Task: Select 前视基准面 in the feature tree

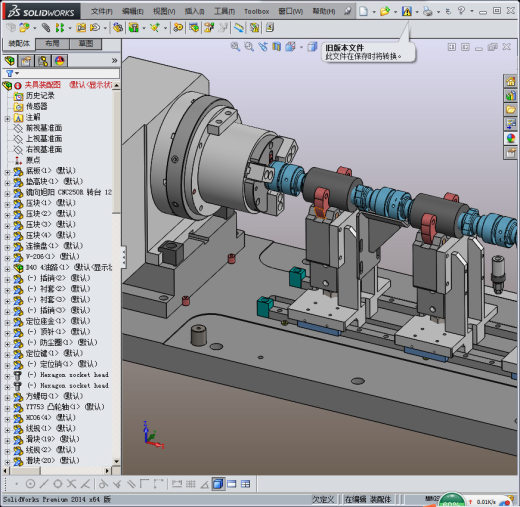Action: pos(44,128)
